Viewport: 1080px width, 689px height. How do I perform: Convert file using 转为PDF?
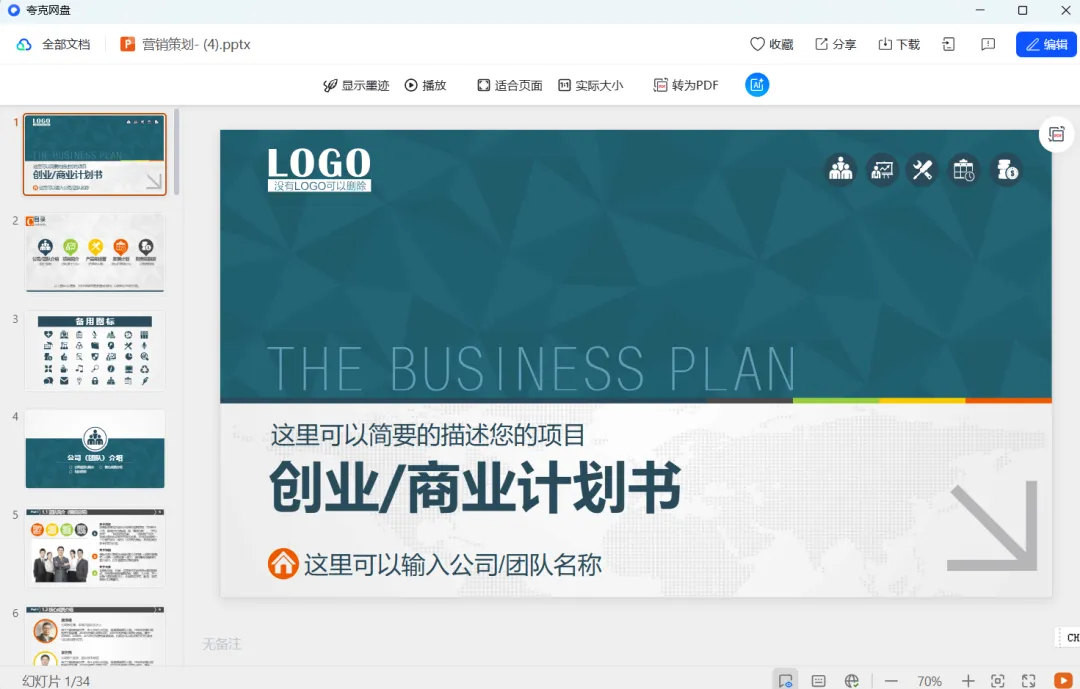pos(685,85)
